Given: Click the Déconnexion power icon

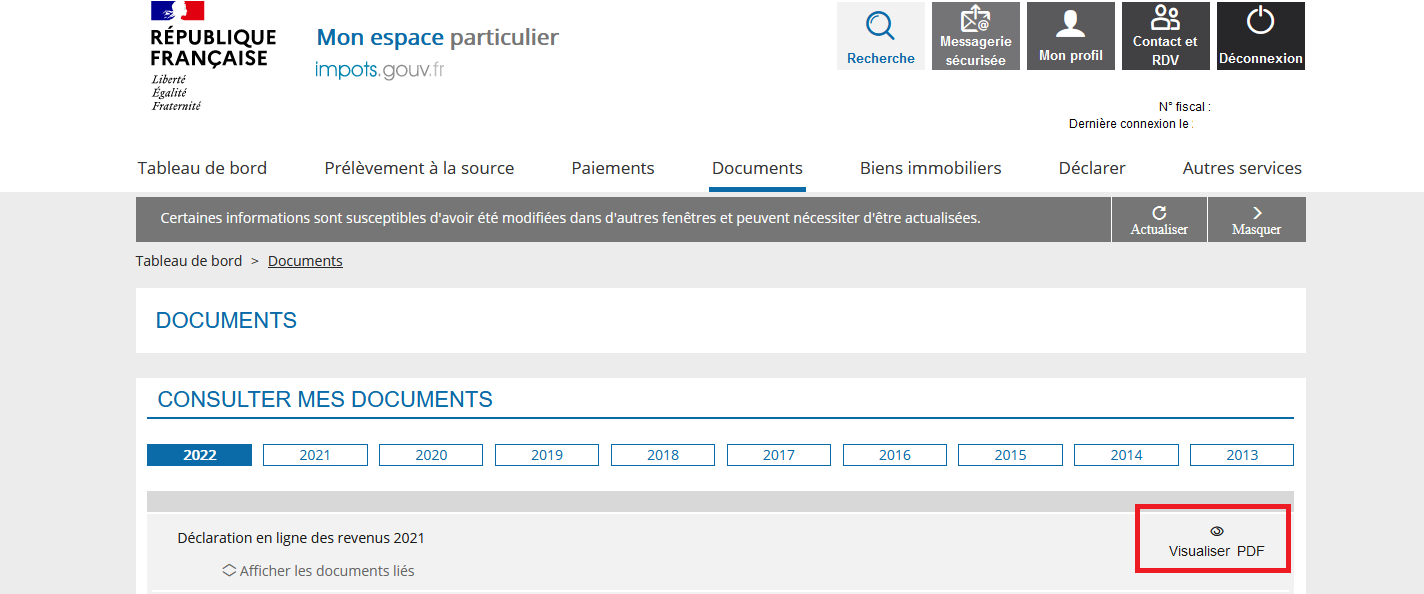Looking at the screenshot, I should [1260, 22].
